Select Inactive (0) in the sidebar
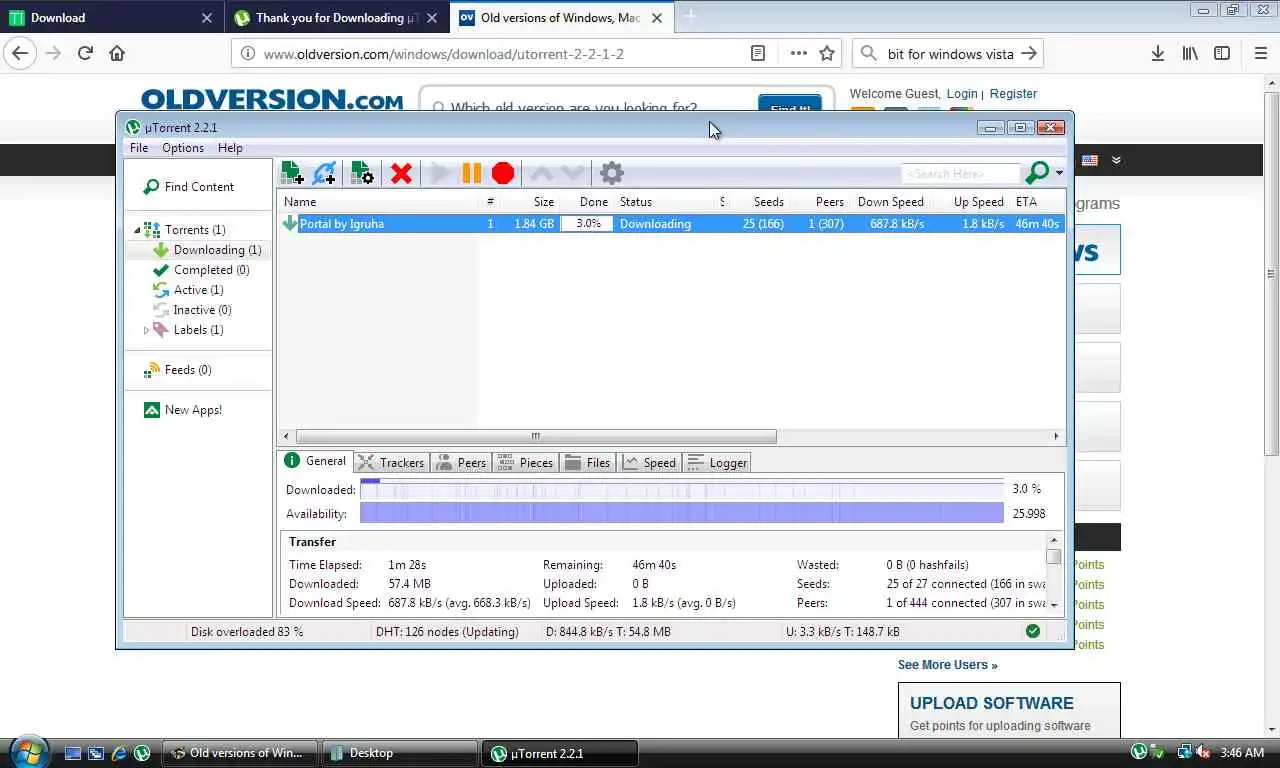This screenshot has width=1280, height=768. [x=192, y=310]
